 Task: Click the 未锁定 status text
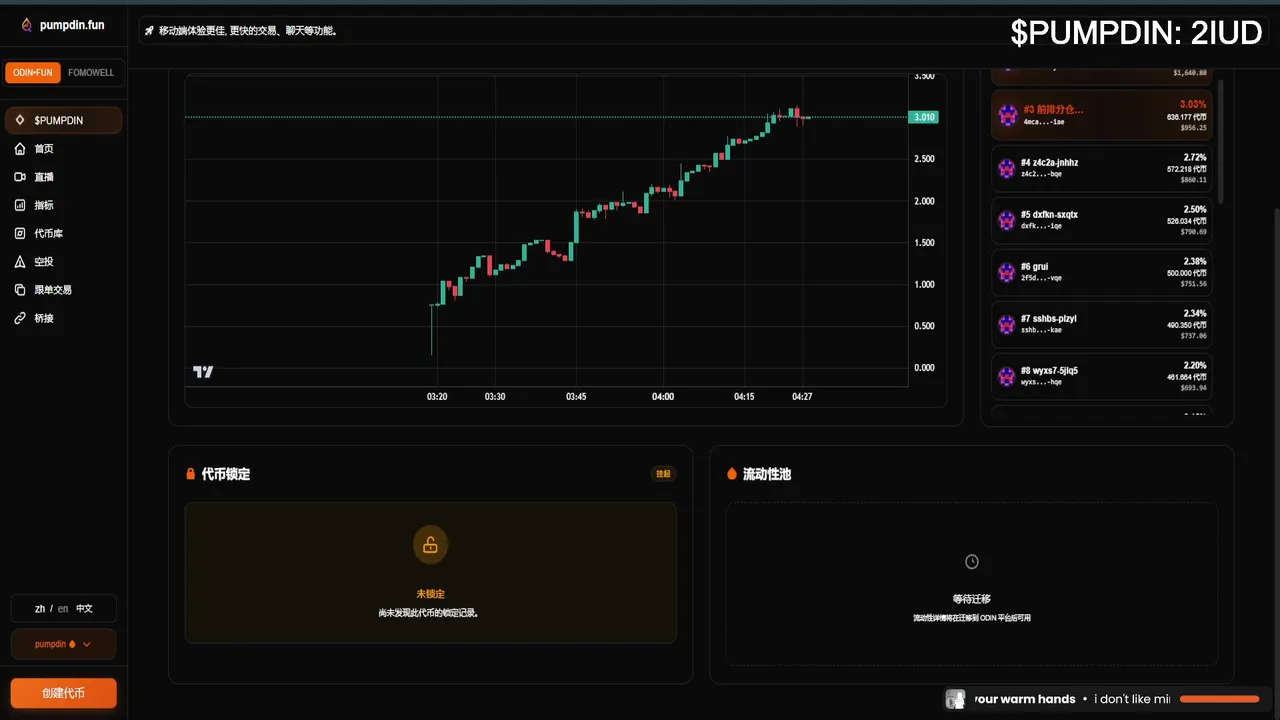(430, 594)
